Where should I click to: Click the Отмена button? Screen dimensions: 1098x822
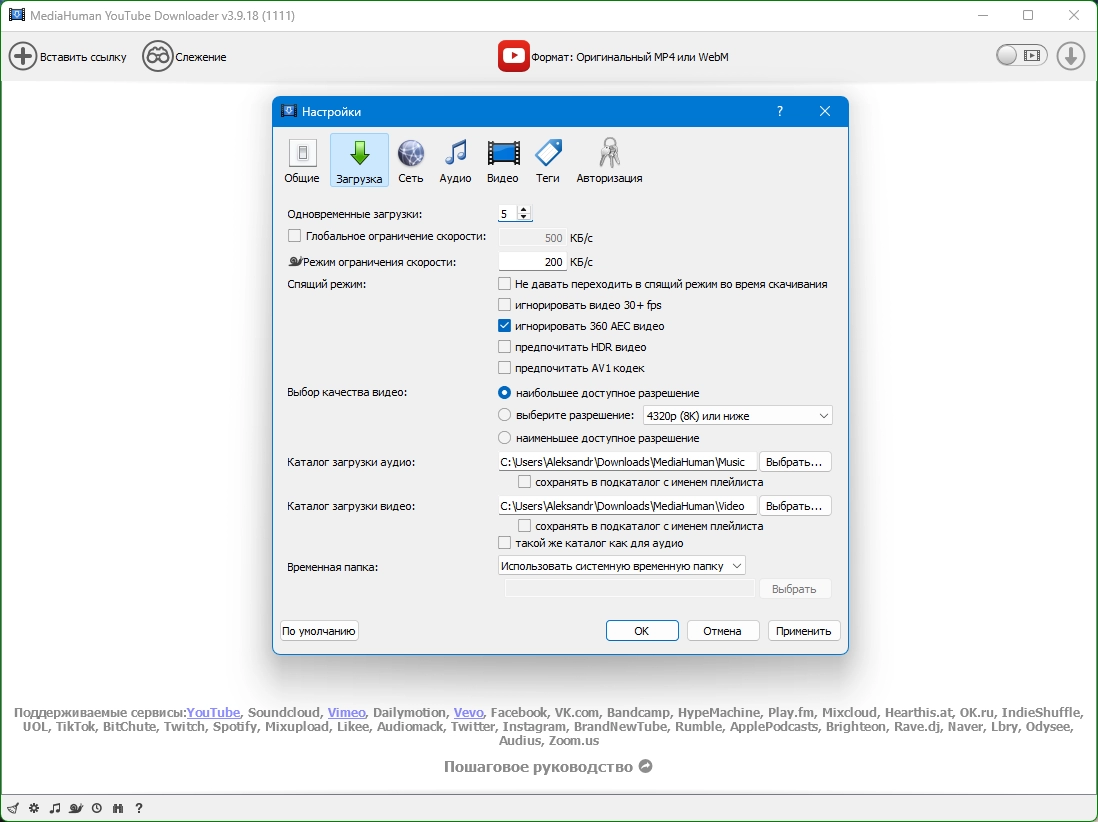point(723,631)
